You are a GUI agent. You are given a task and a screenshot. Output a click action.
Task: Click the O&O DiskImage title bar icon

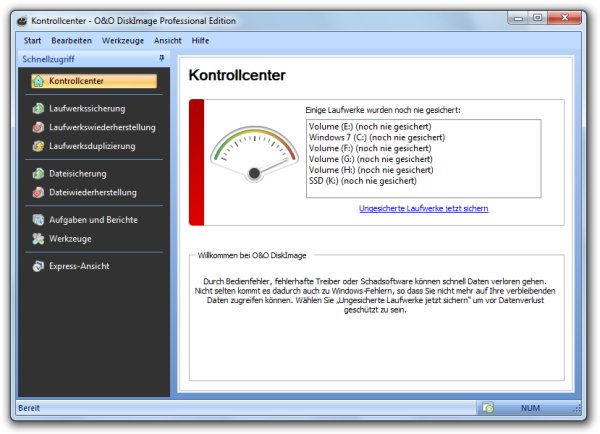22,21
